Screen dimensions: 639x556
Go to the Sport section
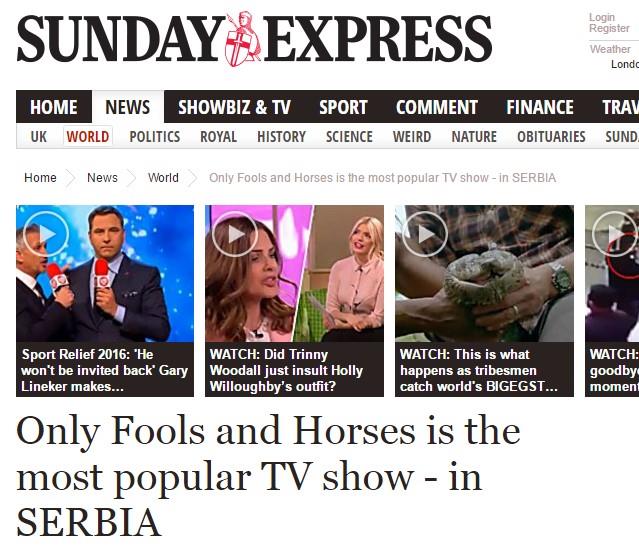coord(343,107)
